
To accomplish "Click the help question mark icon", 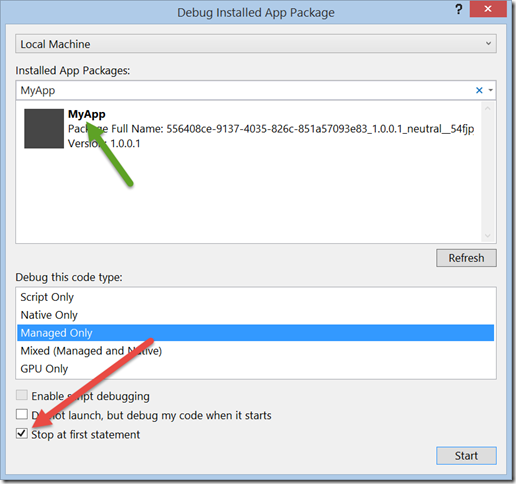I will 459,9.
